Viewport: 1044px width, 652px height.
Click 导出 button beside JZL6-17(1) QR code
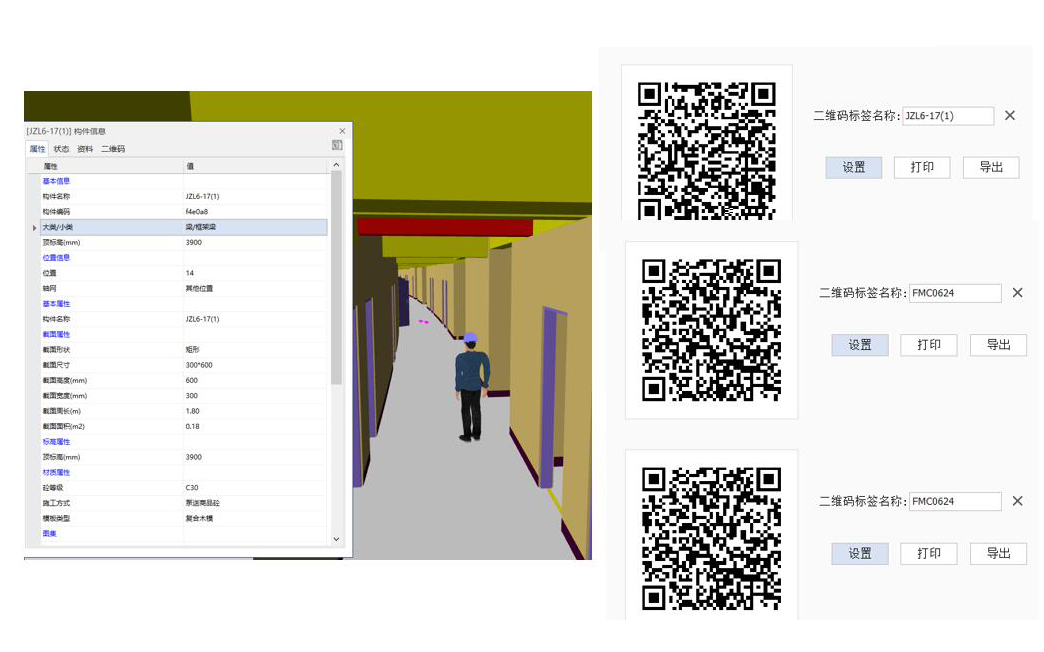pos(991,167)
